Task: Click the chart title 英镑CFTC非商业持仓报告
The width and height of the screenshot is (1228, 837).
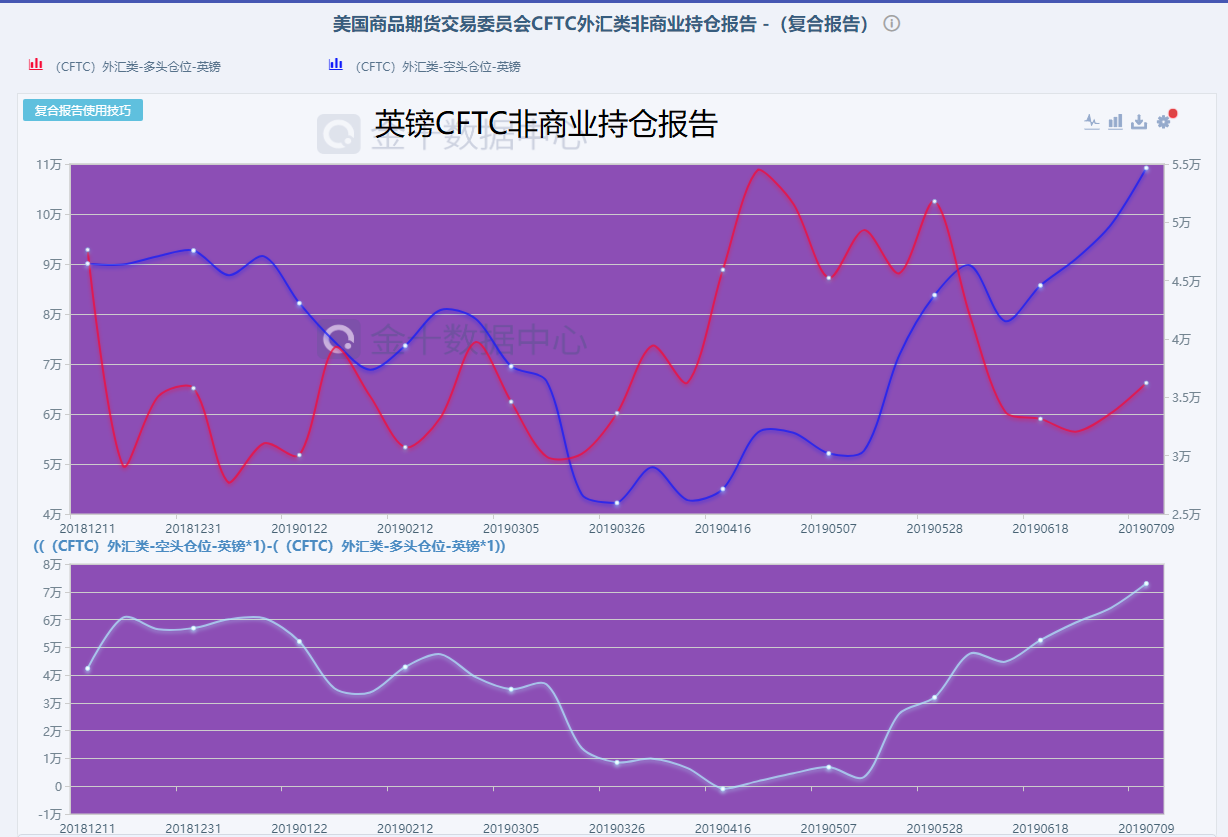Action: (546, 124)
